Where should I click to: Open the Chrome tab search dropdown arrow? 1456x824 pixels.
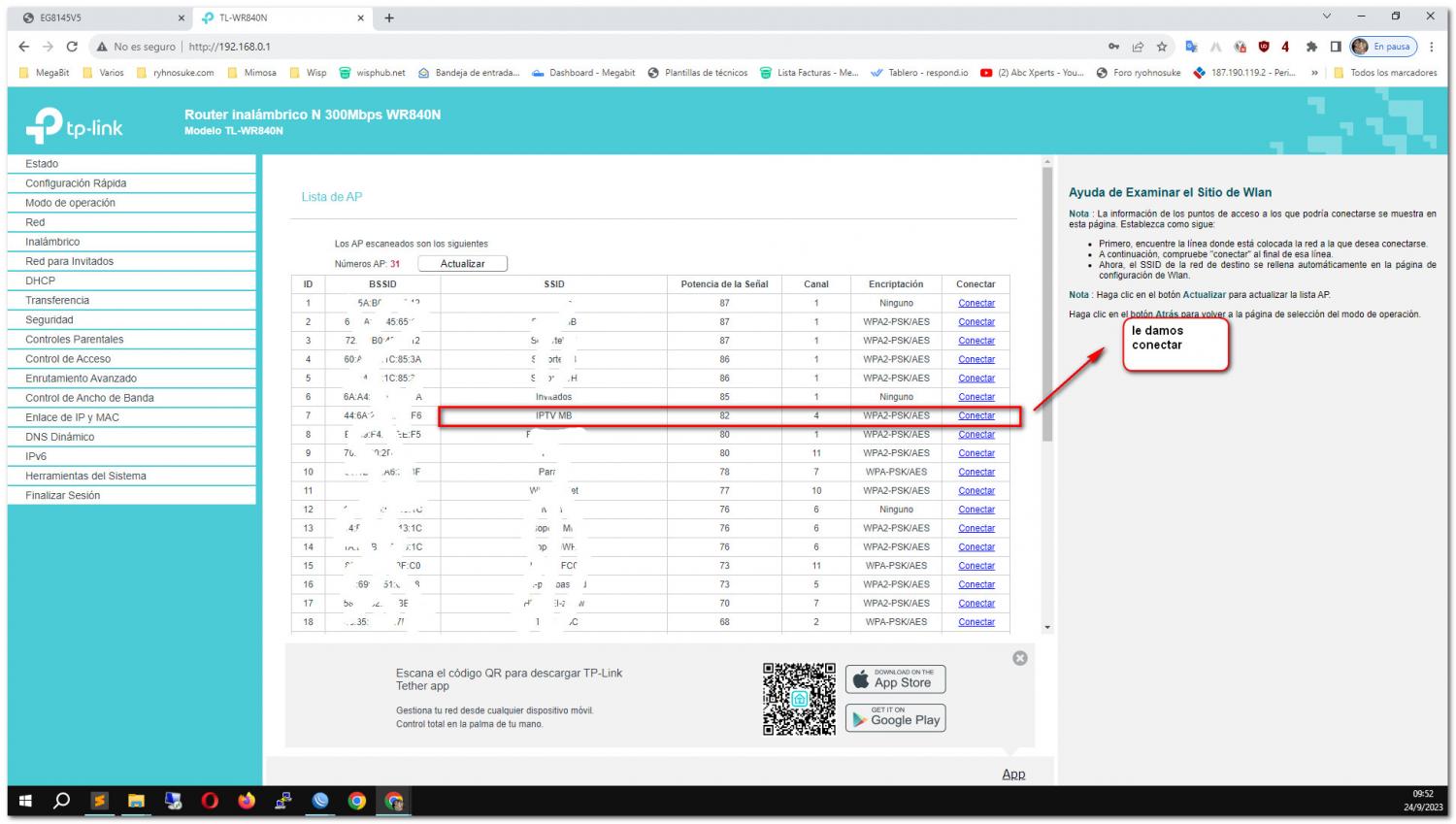(1327, 16)
